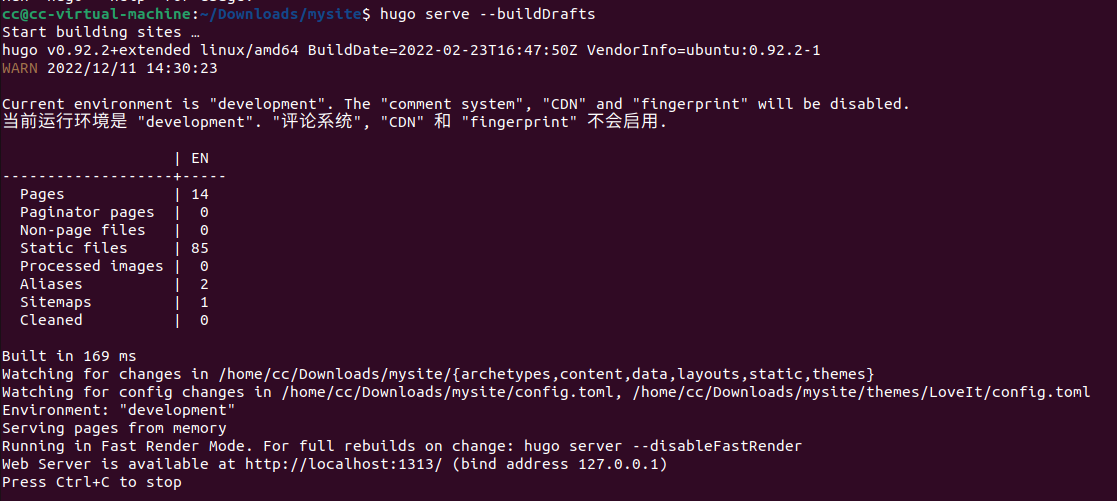Click the EN column header in the table
The image size is (1117, 501).
pyautogui.click(x=200, y=158)
